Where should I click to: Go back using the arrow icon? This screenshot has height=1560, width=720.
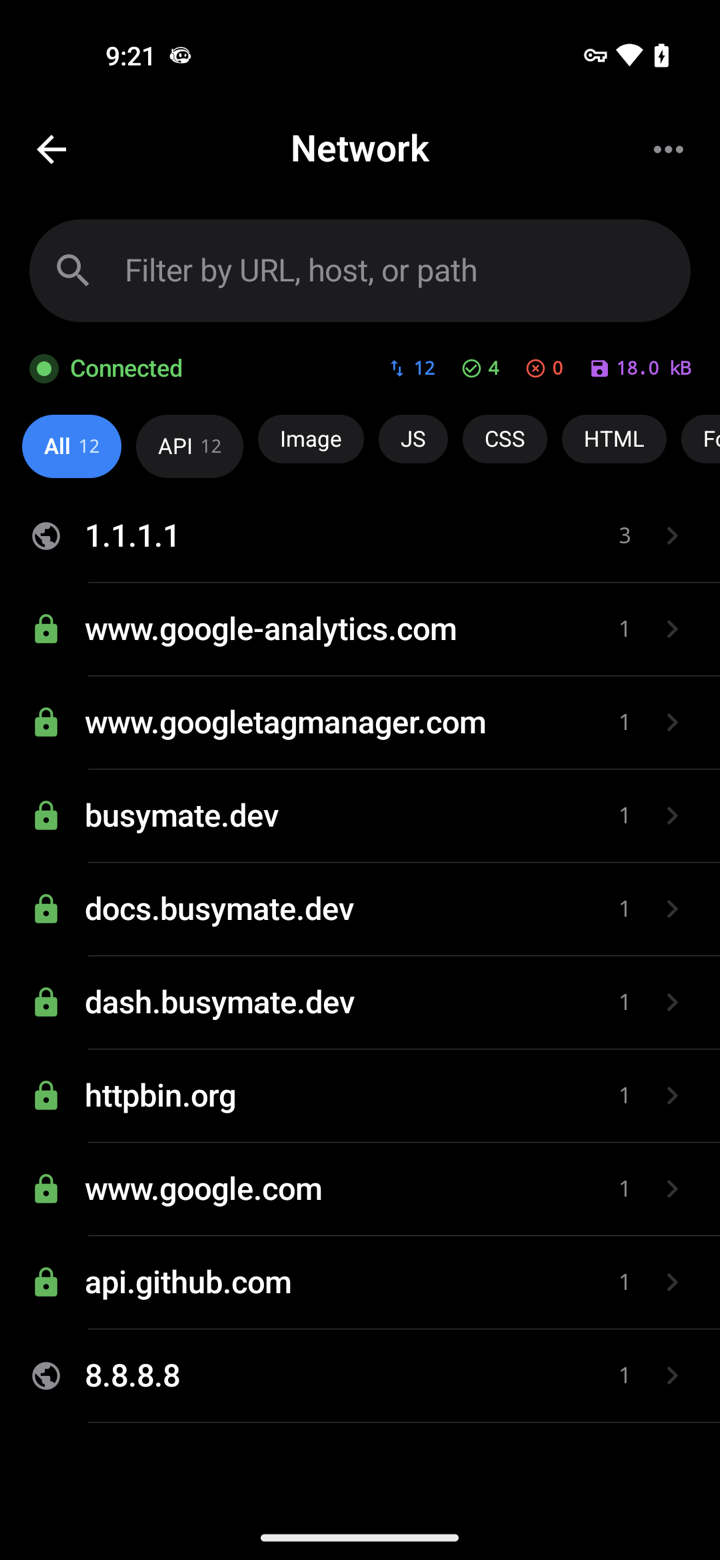pyautogui.click(x=51, y=150)
